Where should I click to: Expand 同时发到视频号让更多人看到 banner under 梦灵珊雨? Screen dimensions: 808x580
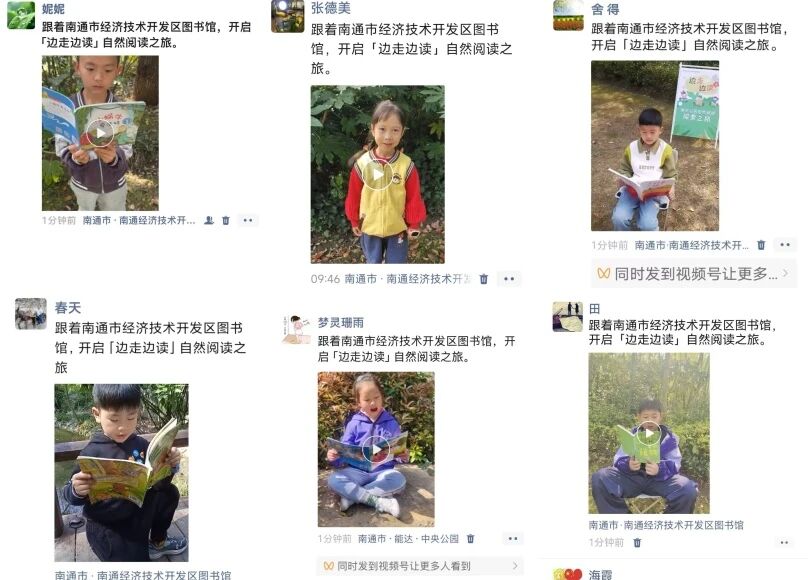(420, 566)
